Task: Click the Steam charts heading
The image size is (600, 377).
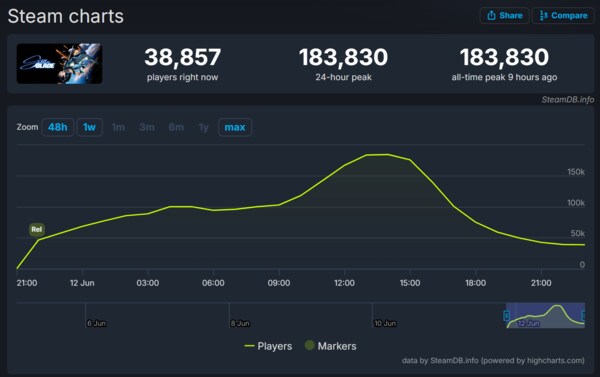Action: tap(65, 16)
